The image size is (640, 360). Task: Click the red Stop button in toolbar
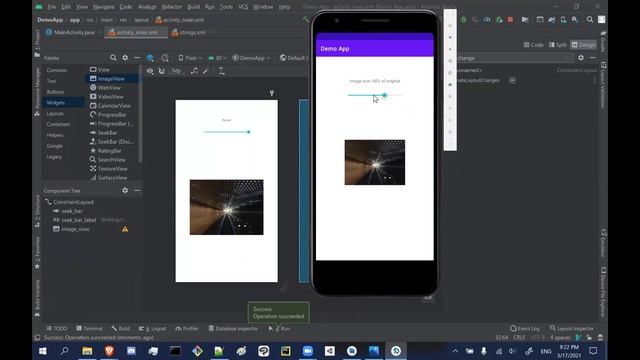click(510, 20)
